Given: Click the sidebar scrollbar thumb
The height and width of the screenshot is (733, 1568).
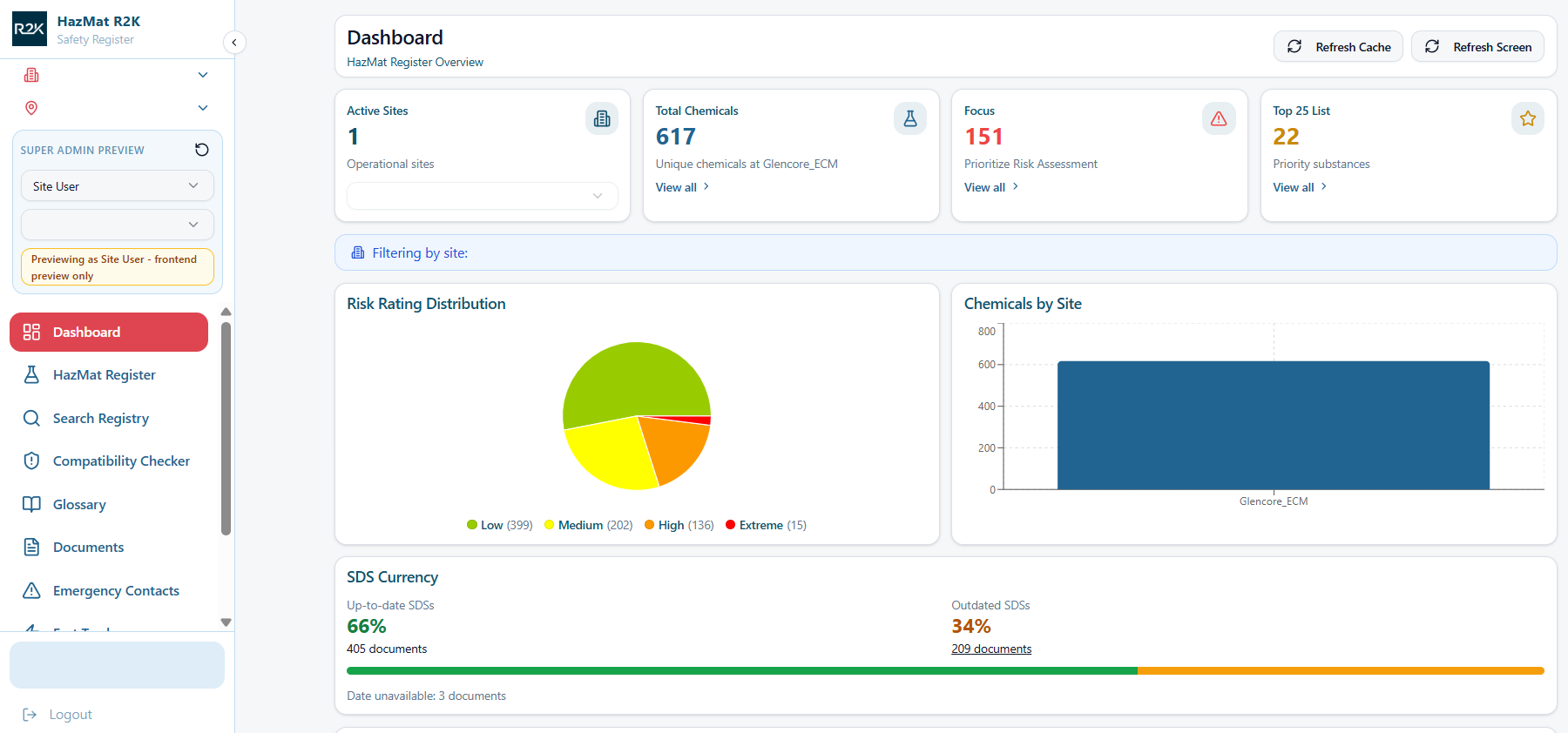Looking at the screenshot, I should (226, 428).
